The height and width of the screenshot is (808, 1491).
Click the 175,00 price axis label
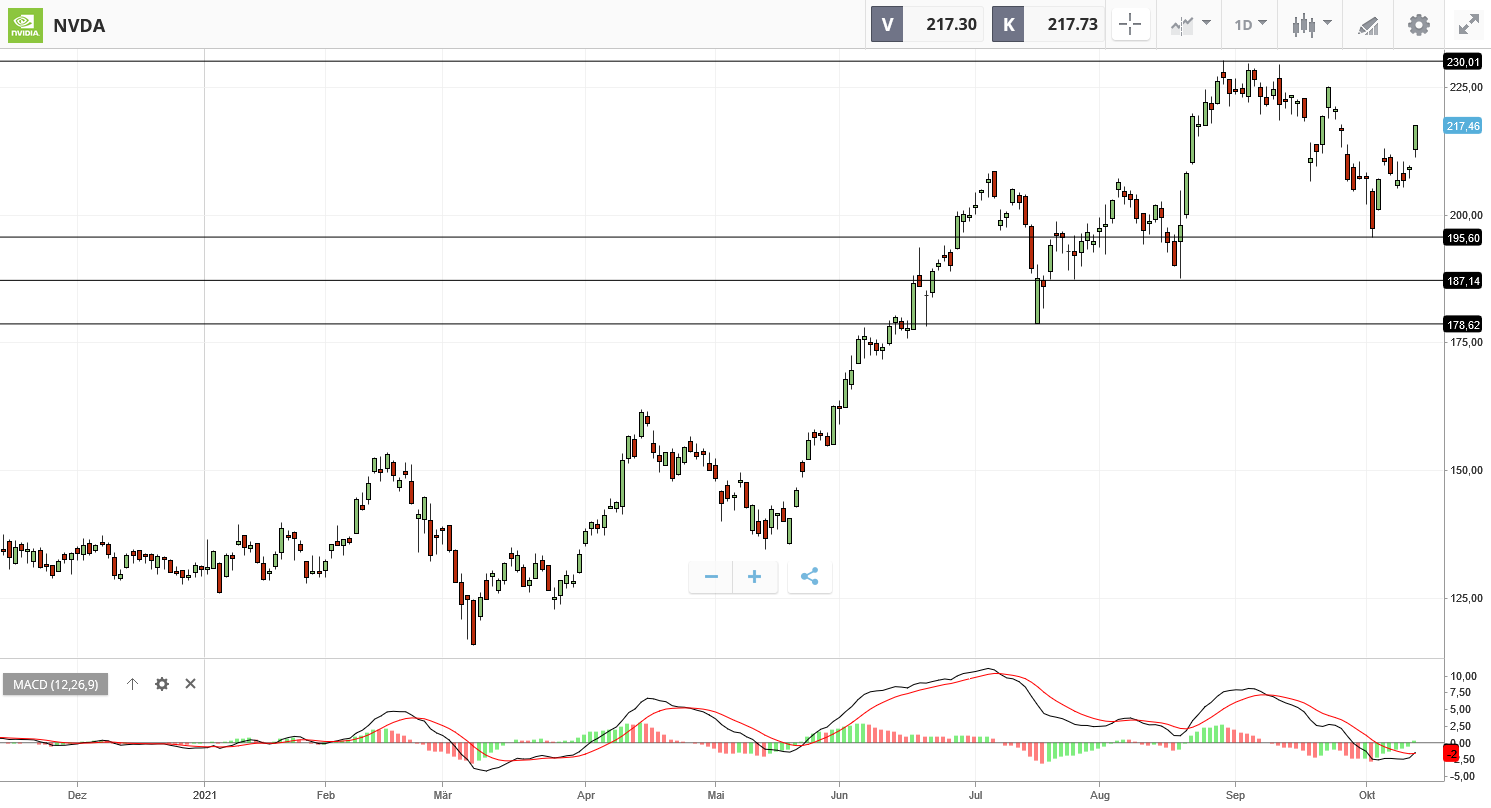tap(1465, 342)
